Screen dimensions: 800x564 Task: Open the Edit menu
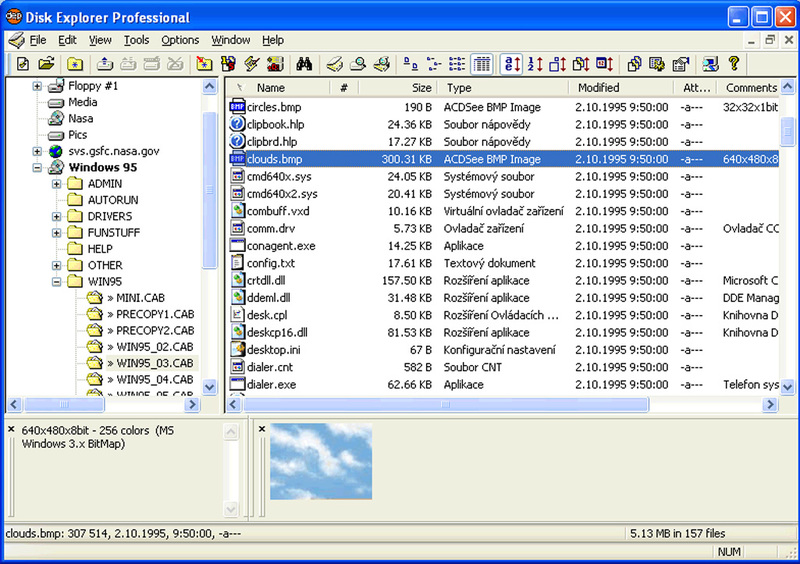pyautogui.click(x=67, y=40)
